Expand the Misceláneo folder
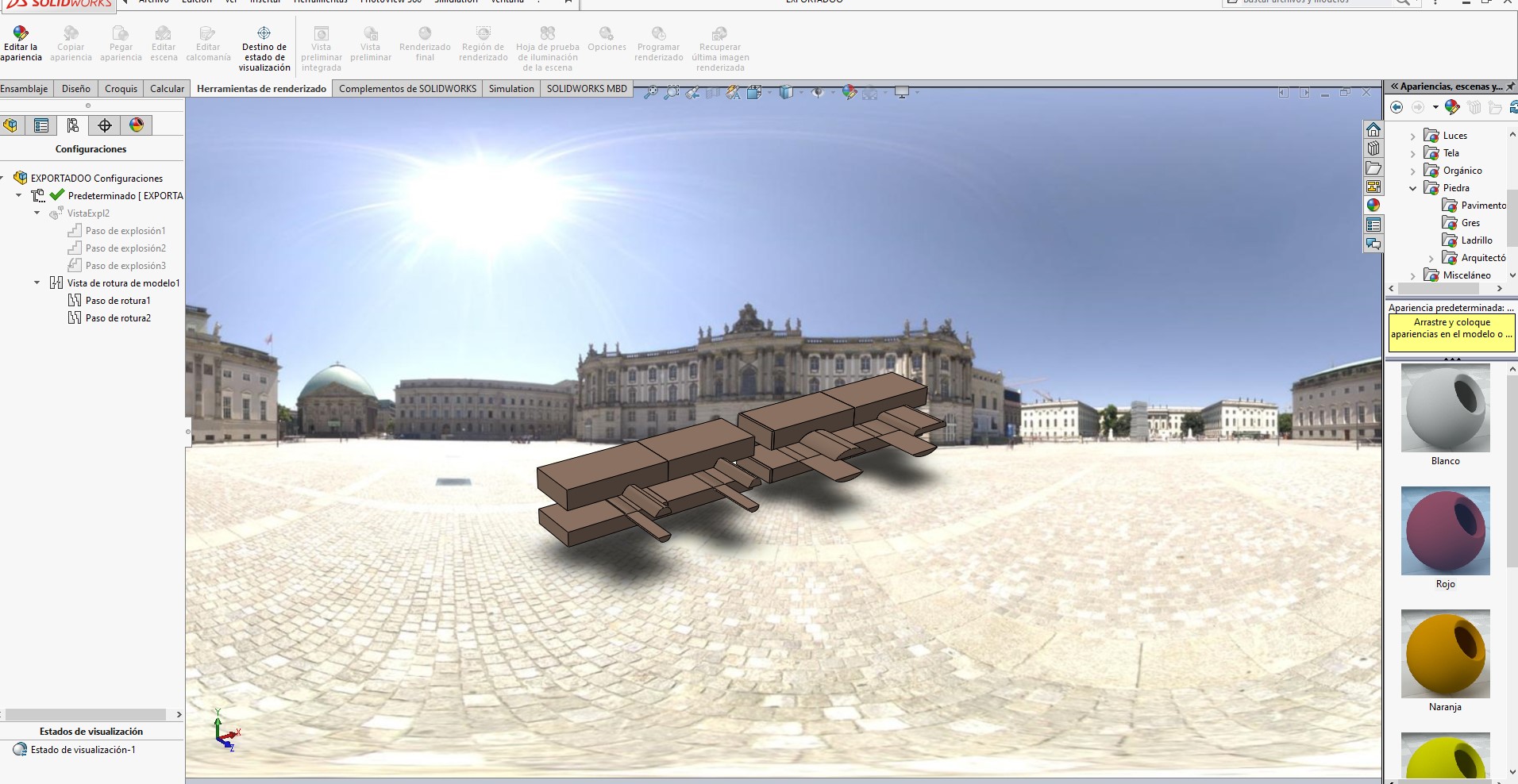Image resolution: width=1518 pixels, height=784 pixels. coord(1412,276)
